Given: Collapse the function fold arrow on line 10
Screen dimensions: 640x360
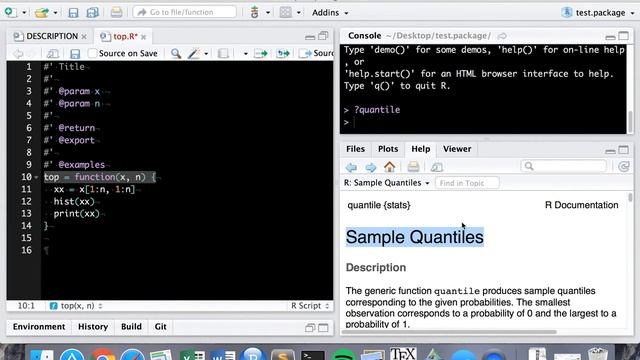Looking at the screenshot, I should [36, 177].
